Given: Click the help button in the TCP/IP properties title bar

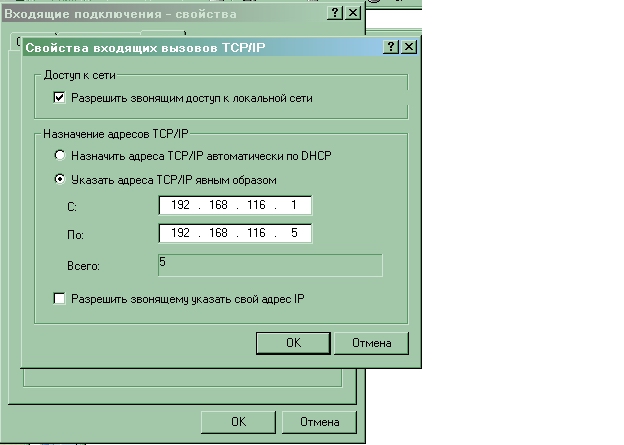Looking at the screenshot, I should tap(391, 47).
